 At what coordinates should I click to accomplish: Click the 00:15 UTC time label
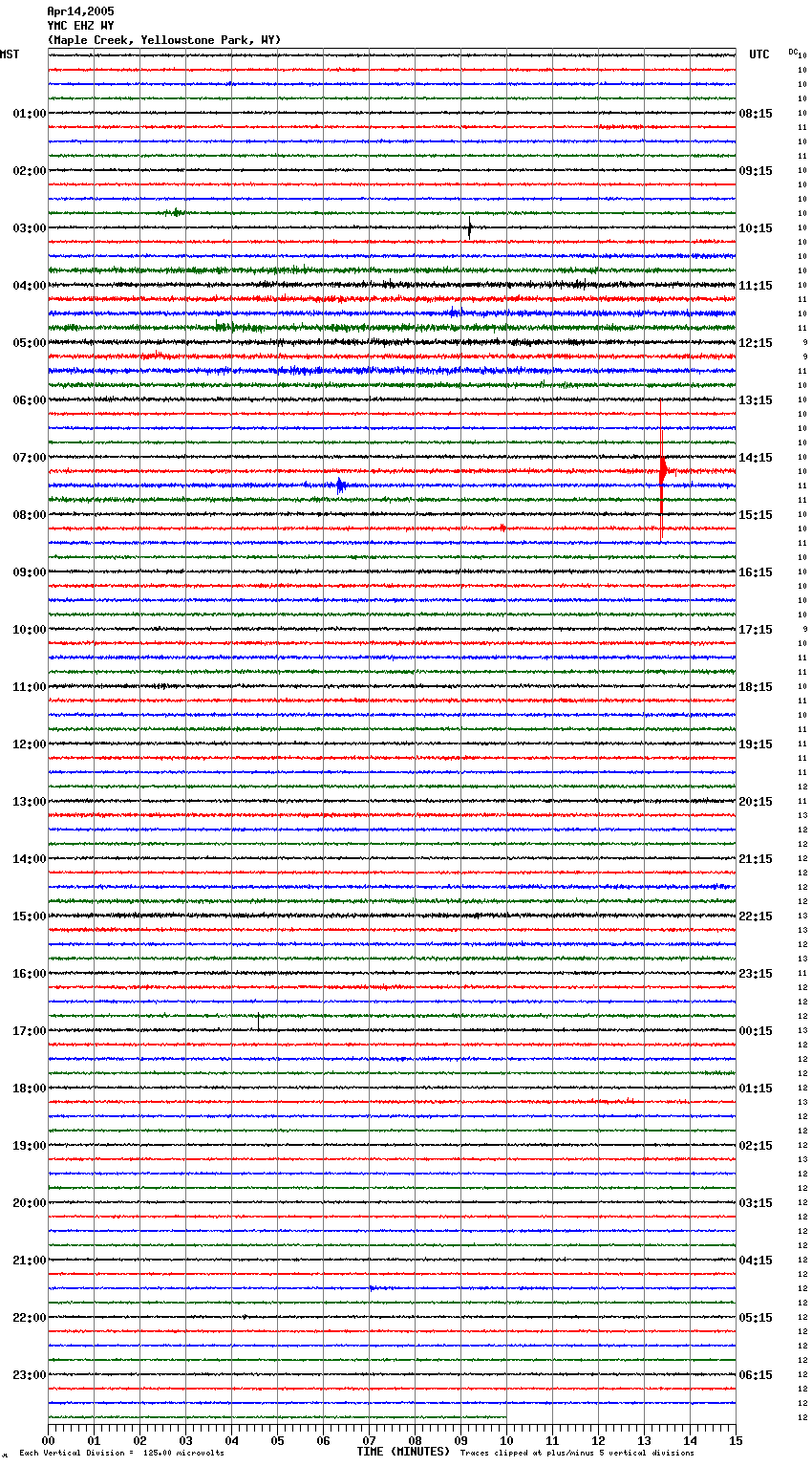756,1031
